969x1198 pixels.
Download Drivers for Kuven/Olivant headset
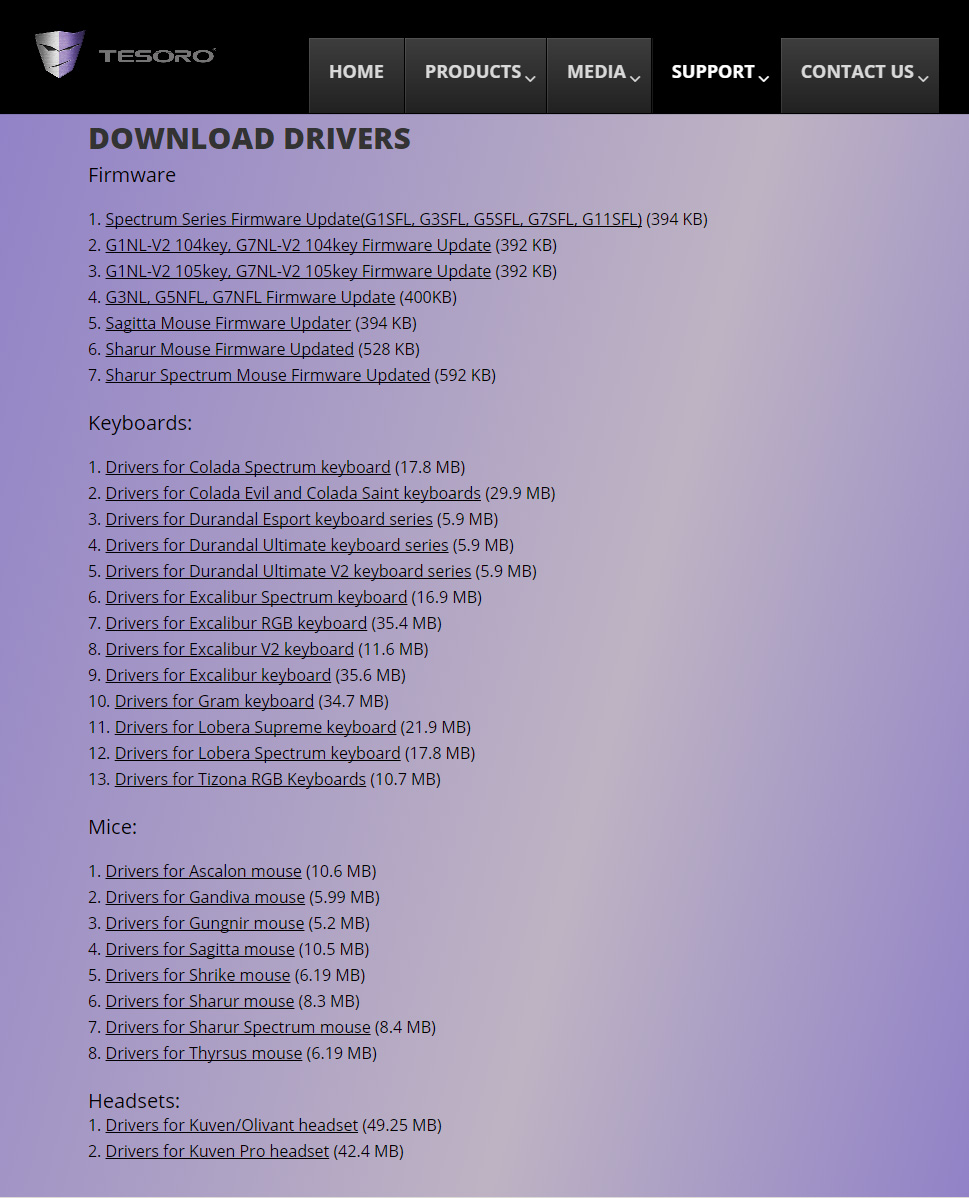(232, 1125)
